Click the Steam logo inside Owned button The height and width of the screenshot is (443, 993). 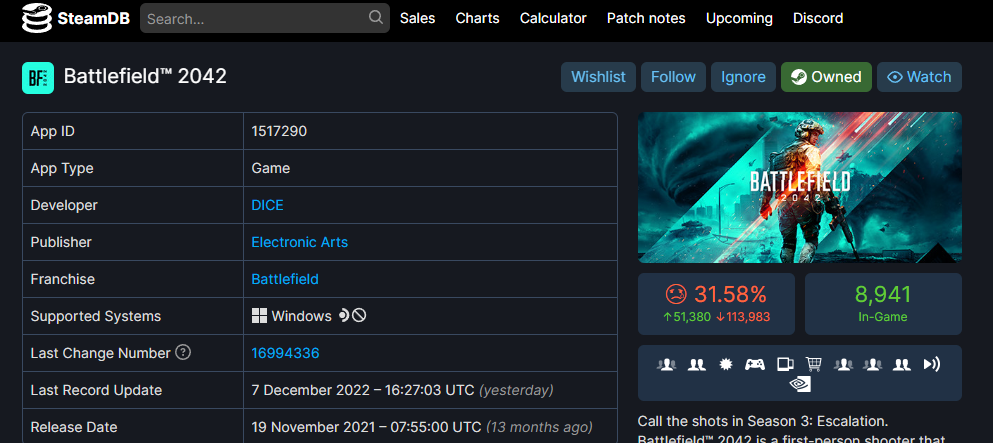click(x=799, y=77)
